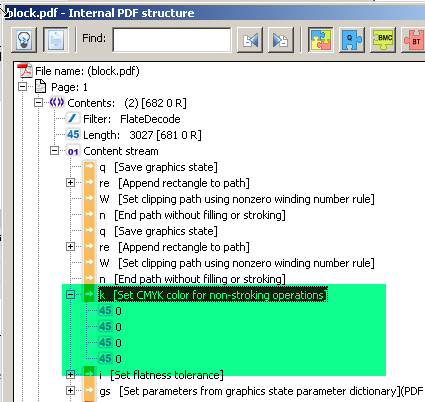Expand the second re Append rectangle node
The image size is (425, 402).
click(70, 247)
